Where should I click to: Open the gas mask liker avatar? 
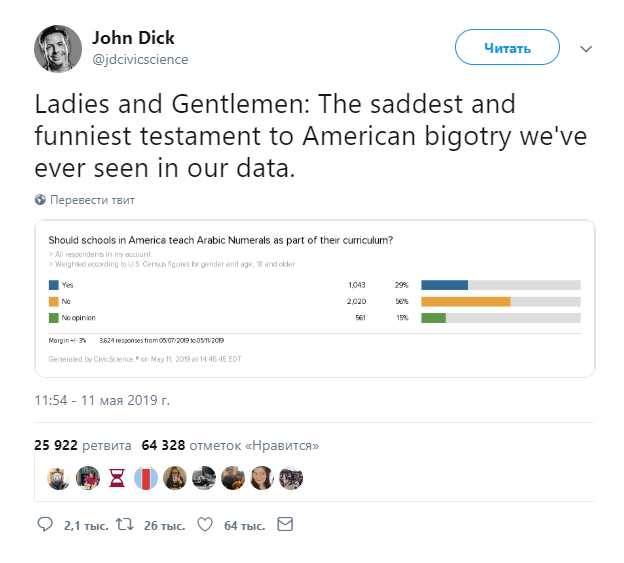(x=59, y=477)
